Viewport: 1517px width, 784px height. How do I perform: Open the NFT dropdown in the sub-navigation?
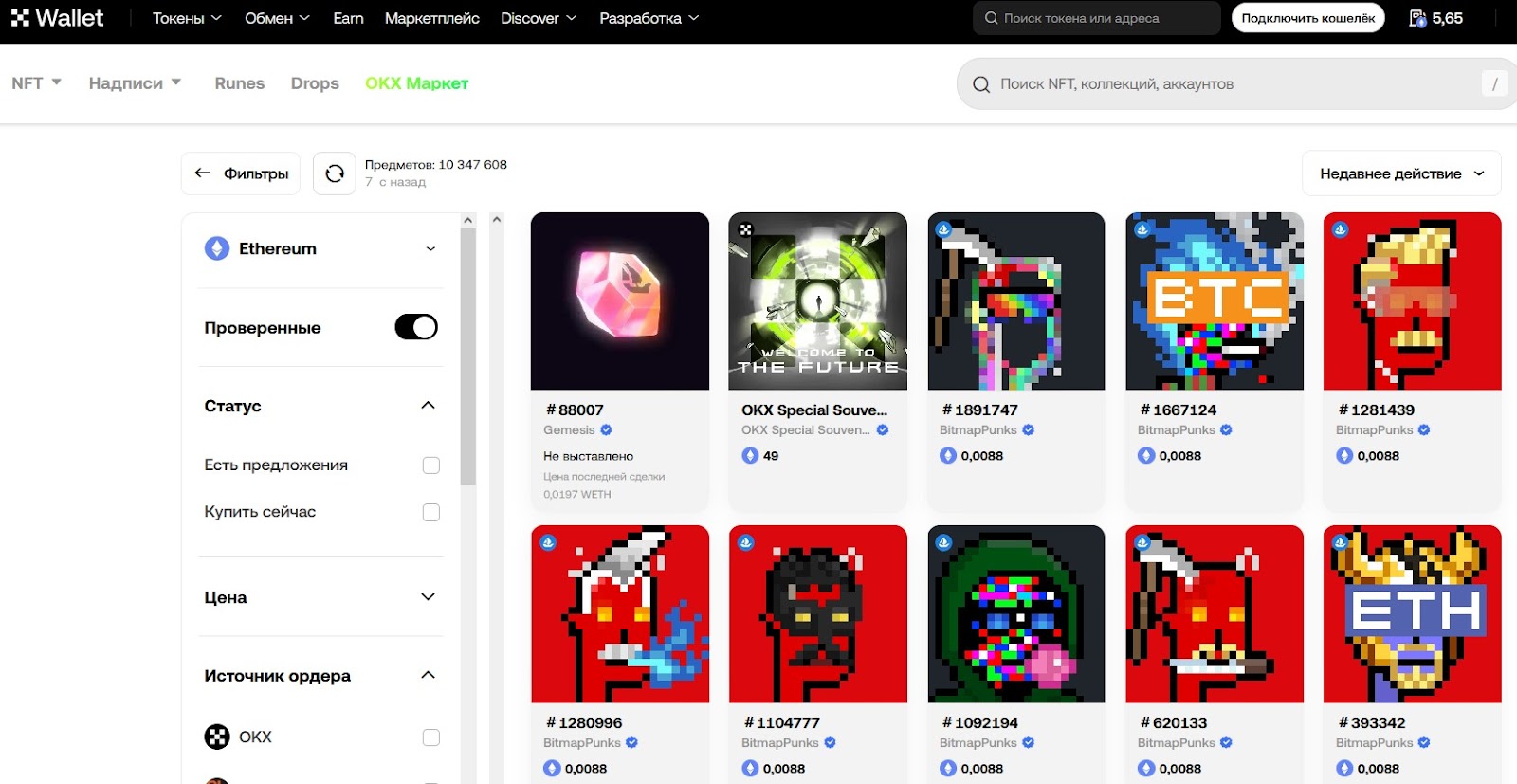[37, 83]
